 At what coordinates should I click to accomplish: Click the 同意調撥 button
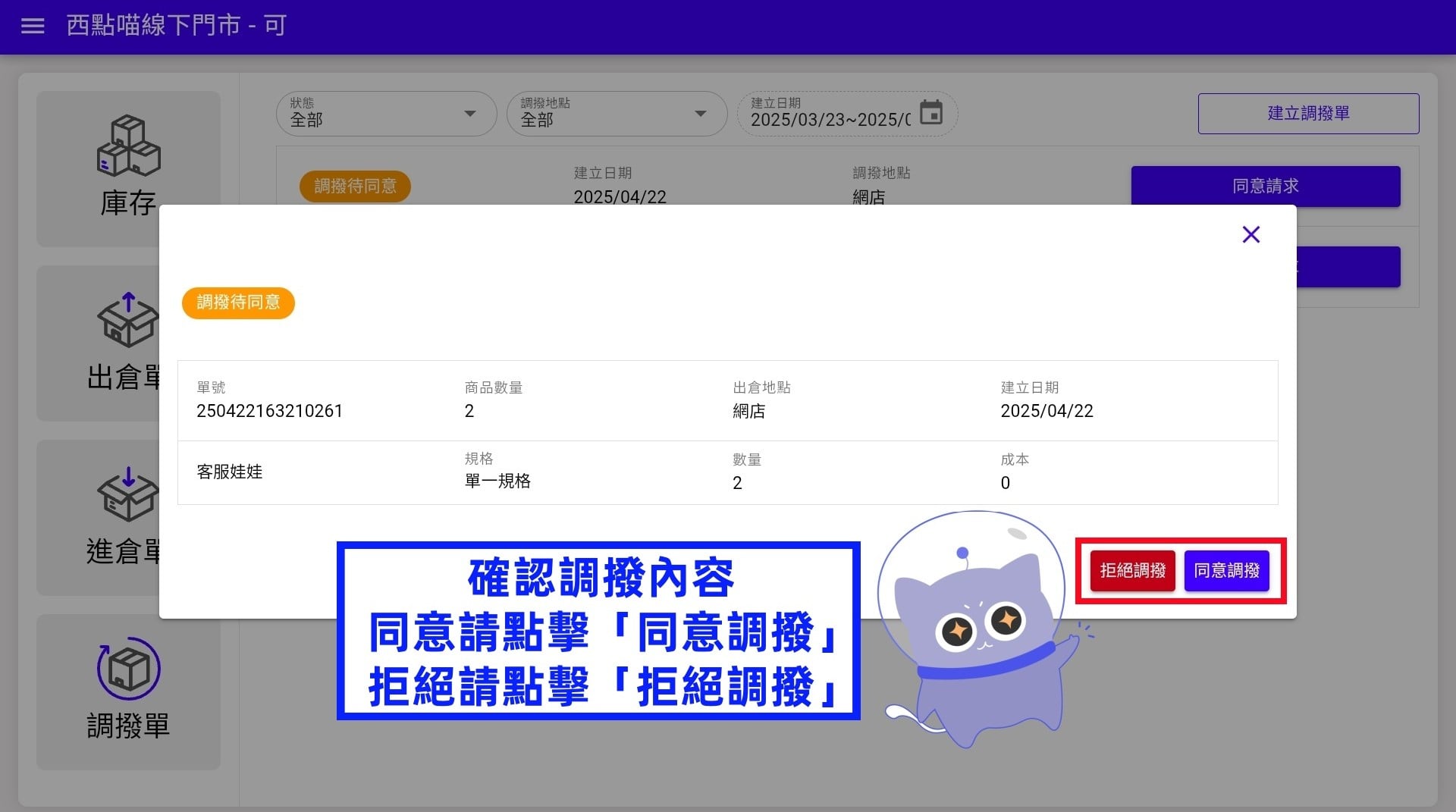click(1226, 570)
